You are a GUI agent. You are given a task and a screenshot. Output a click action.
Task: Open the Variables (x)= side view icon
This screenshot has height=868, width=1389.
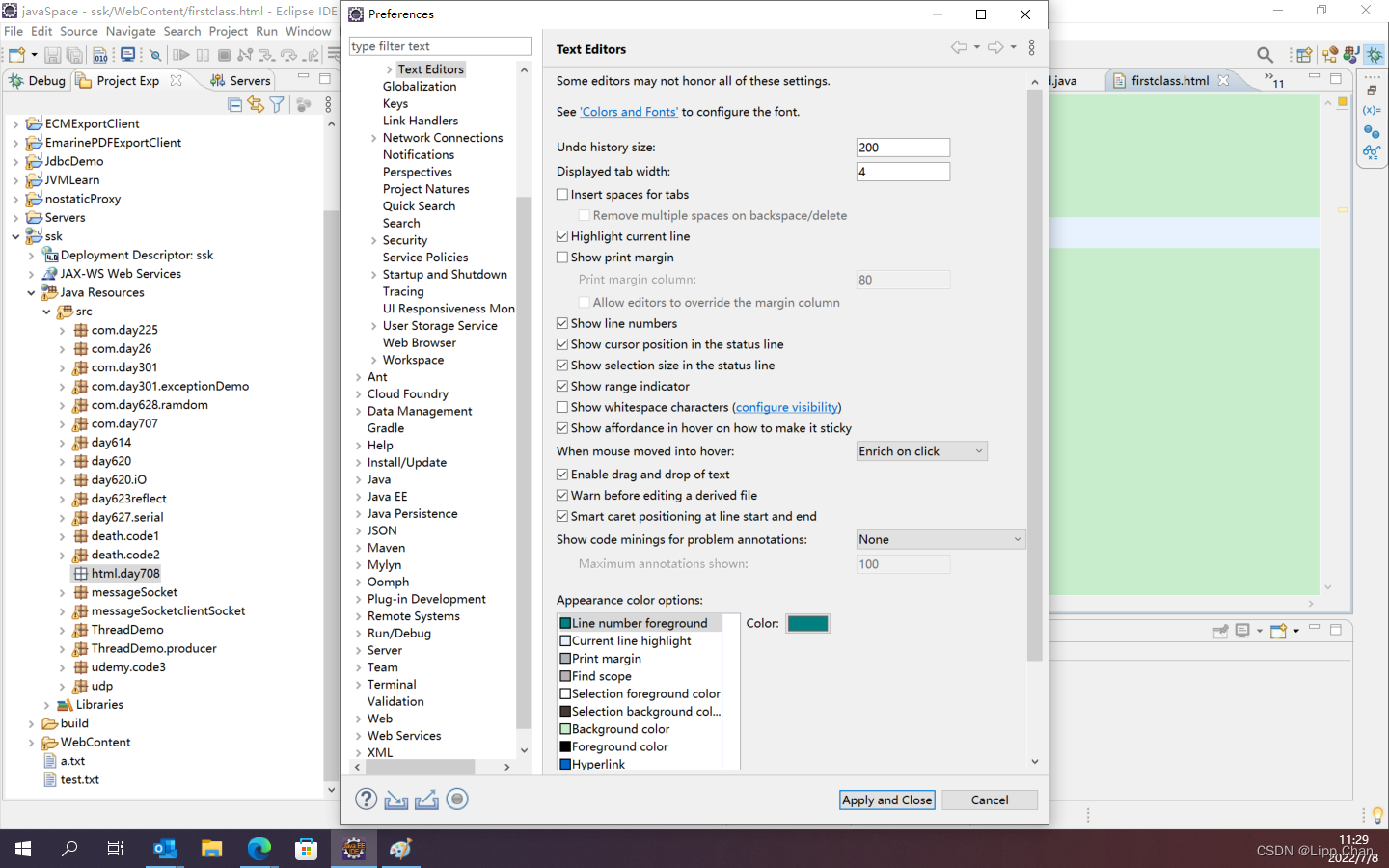[x=1372, y=110]
